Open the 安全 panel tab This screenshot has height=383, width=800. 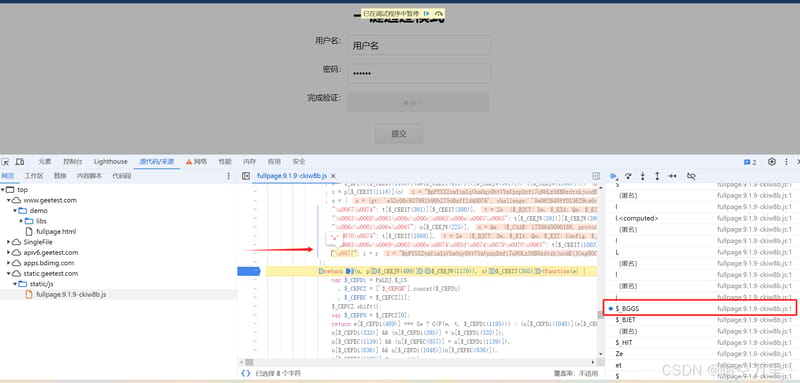[299, 162]
